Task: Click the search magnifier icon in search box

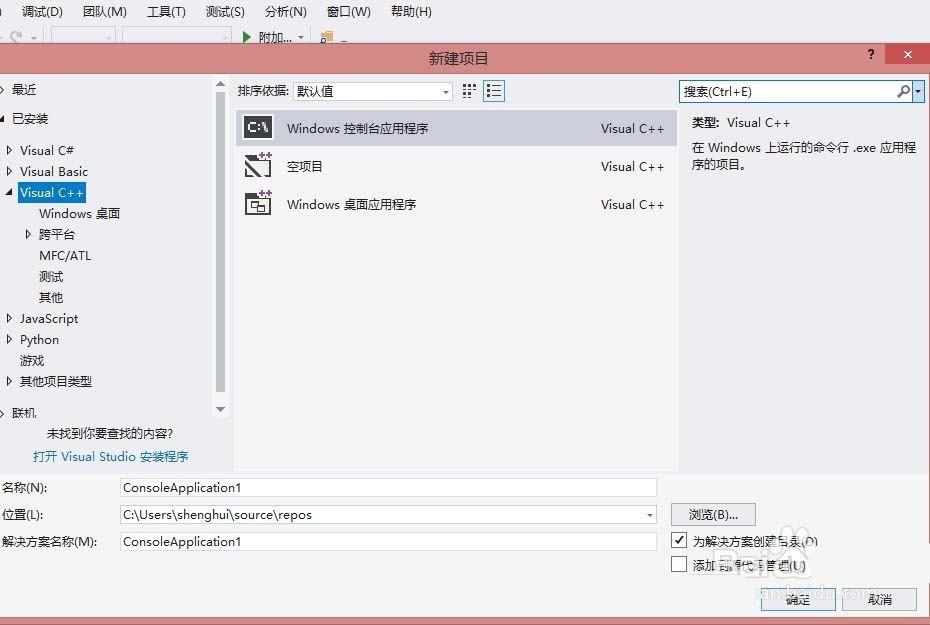Action: 903,91
